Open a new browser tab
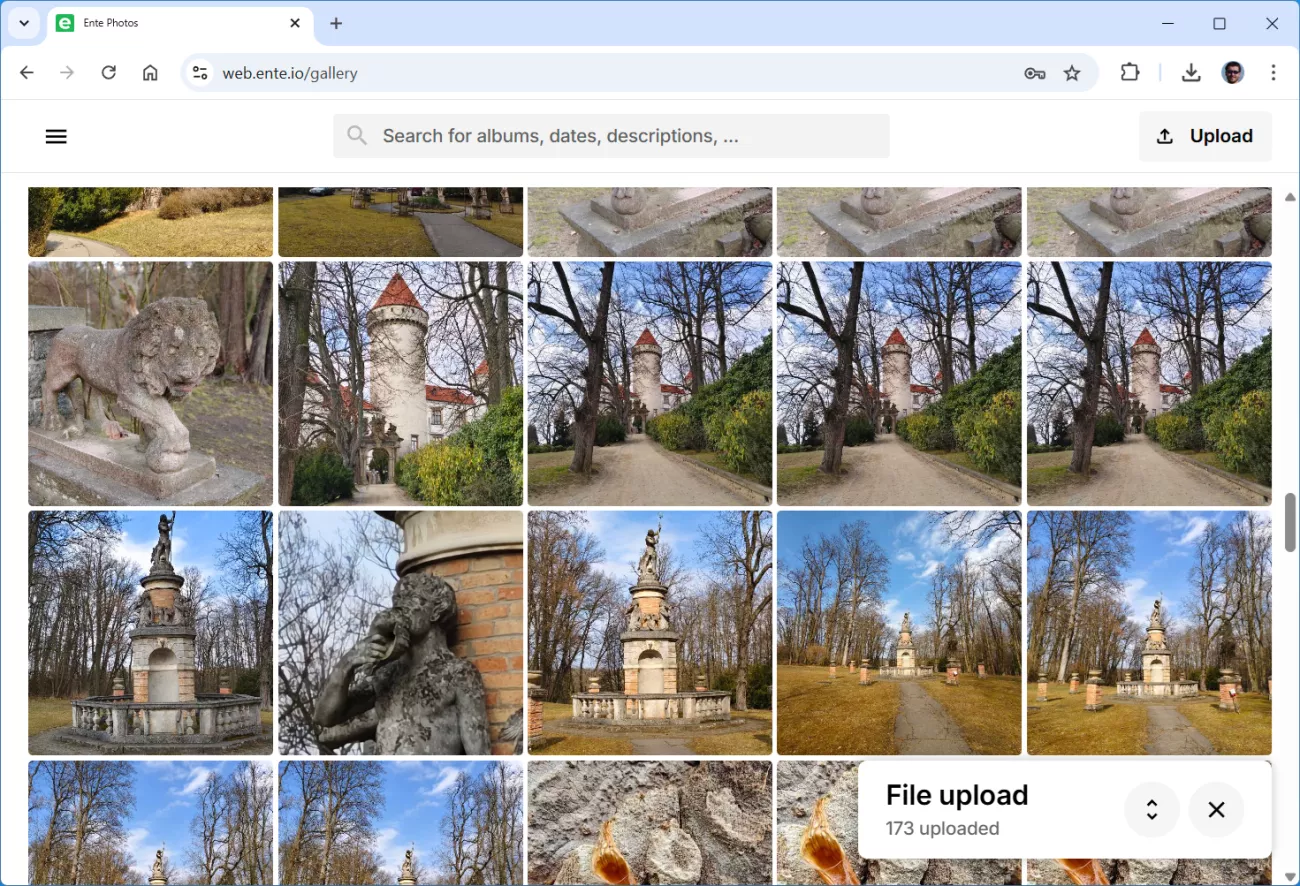 pos(336,23)
